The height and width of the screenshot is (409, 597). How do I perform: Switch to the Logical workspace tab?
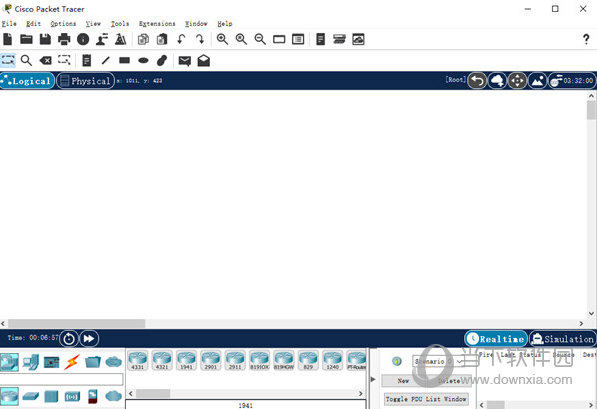pos(27,81)
